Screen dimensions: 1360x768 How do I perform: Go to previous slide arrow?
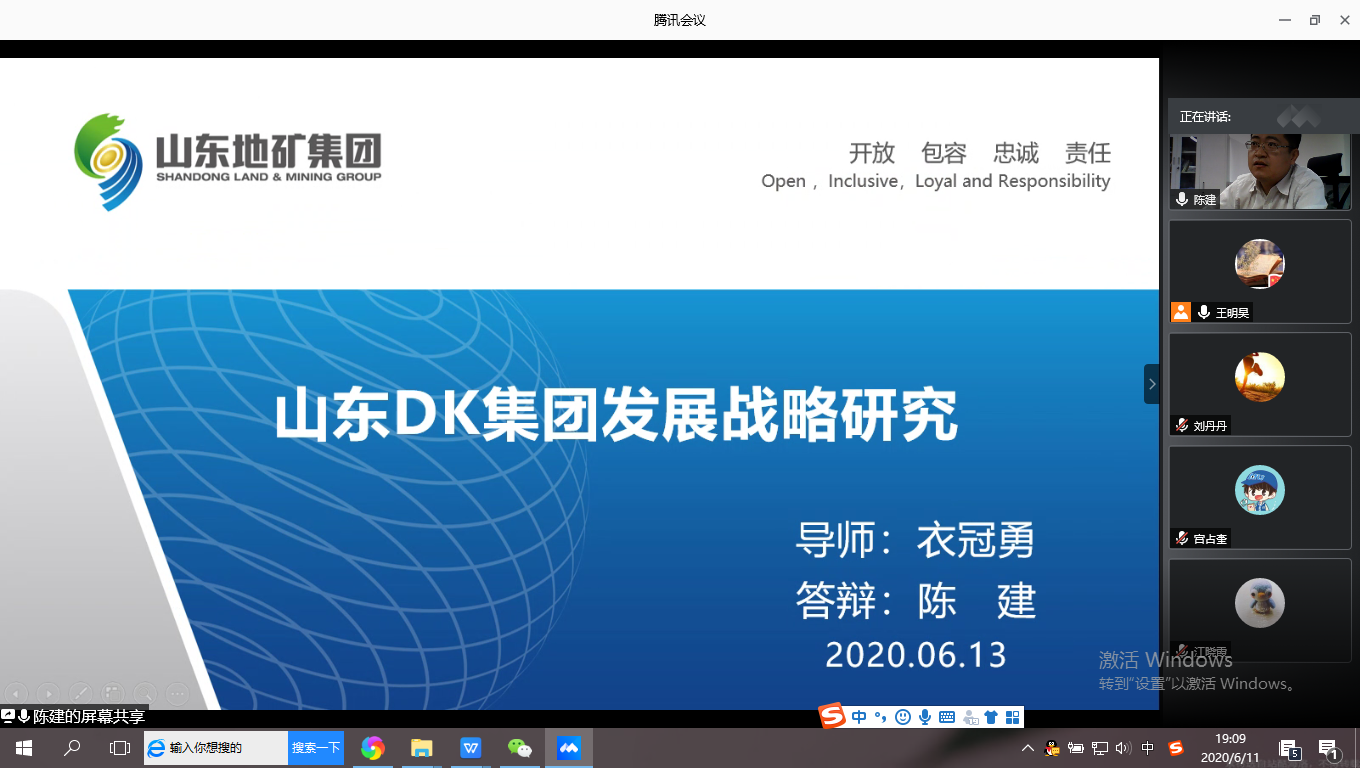click(16, 693)
